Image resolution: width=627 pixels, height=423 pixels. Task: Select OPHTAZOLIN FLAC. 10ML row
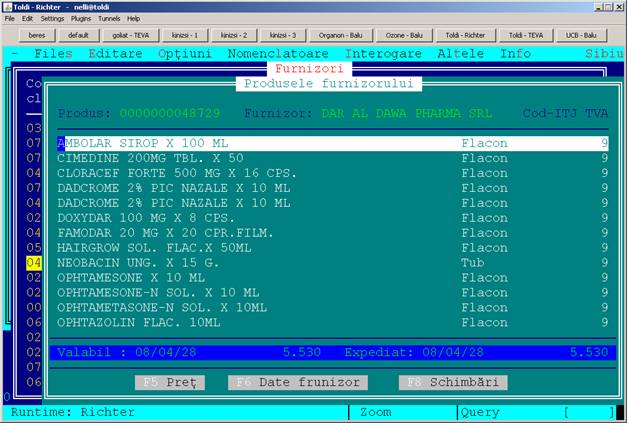(333, 323)
